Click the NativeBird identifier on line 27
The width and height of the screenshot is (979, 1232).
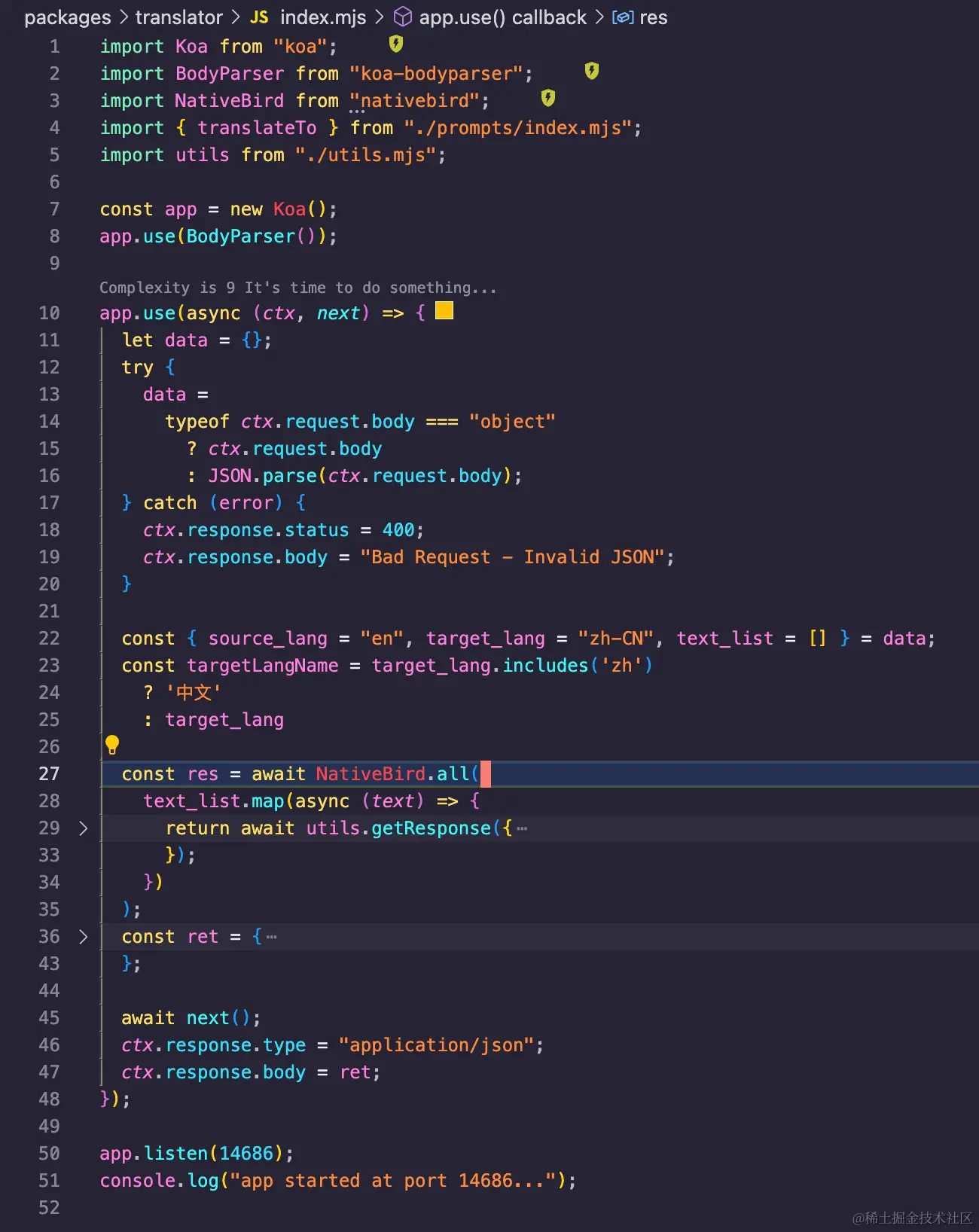371,774
